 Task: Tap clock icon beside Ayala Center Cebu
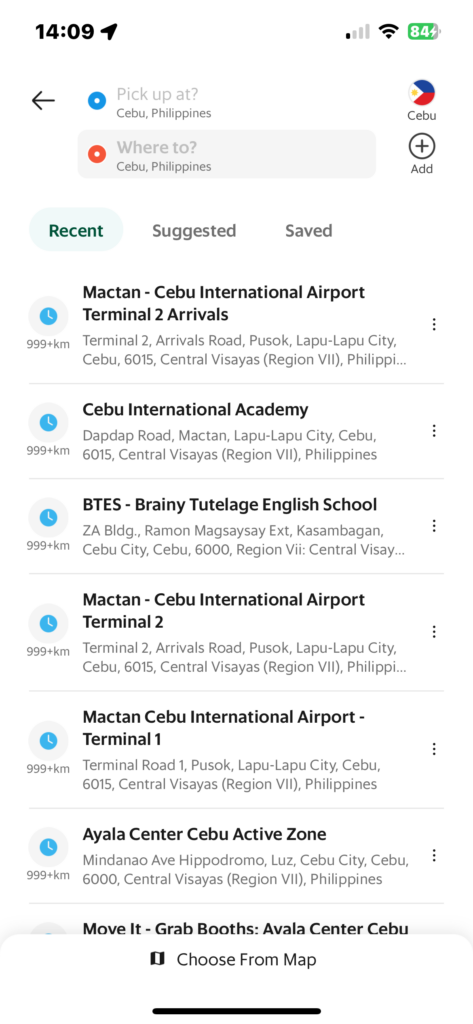tap(48, 847)
